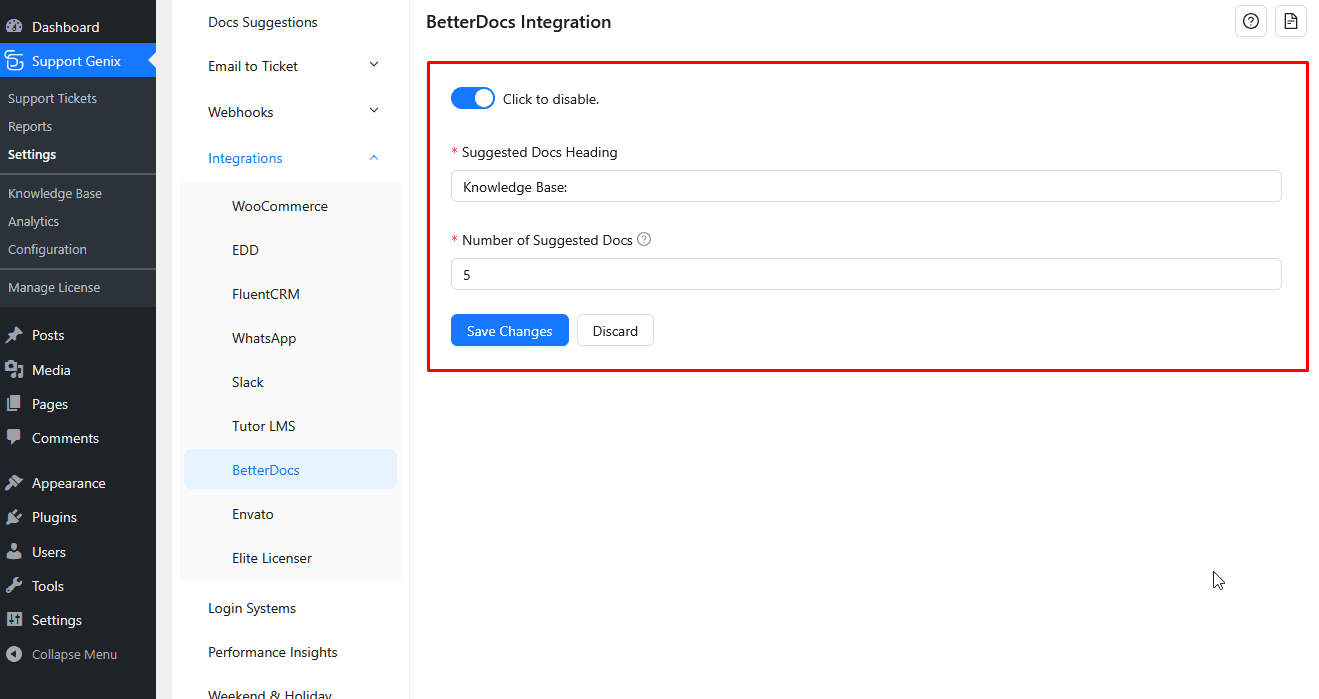The width and height of the screenshot is (1319, 699).
Task: Select EDD integration
Action: pyautogui.click(x=245, y=250)
